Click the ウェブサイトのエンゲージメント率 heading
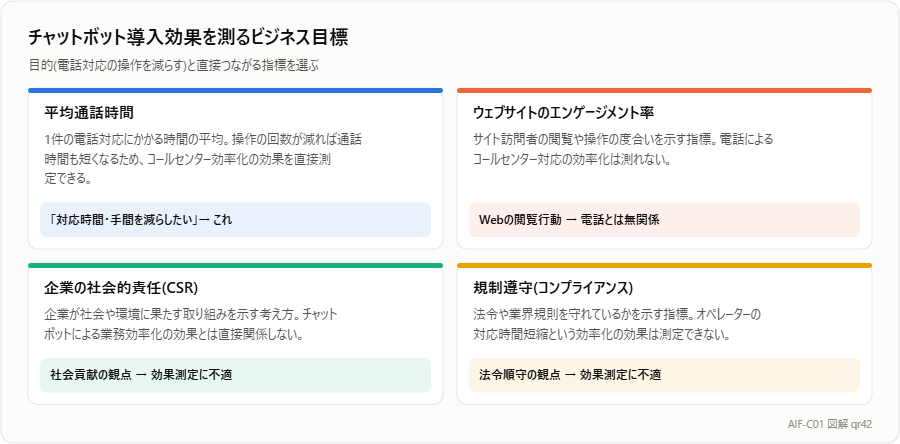This screenshot has height=444, width=900. point(564,112)
